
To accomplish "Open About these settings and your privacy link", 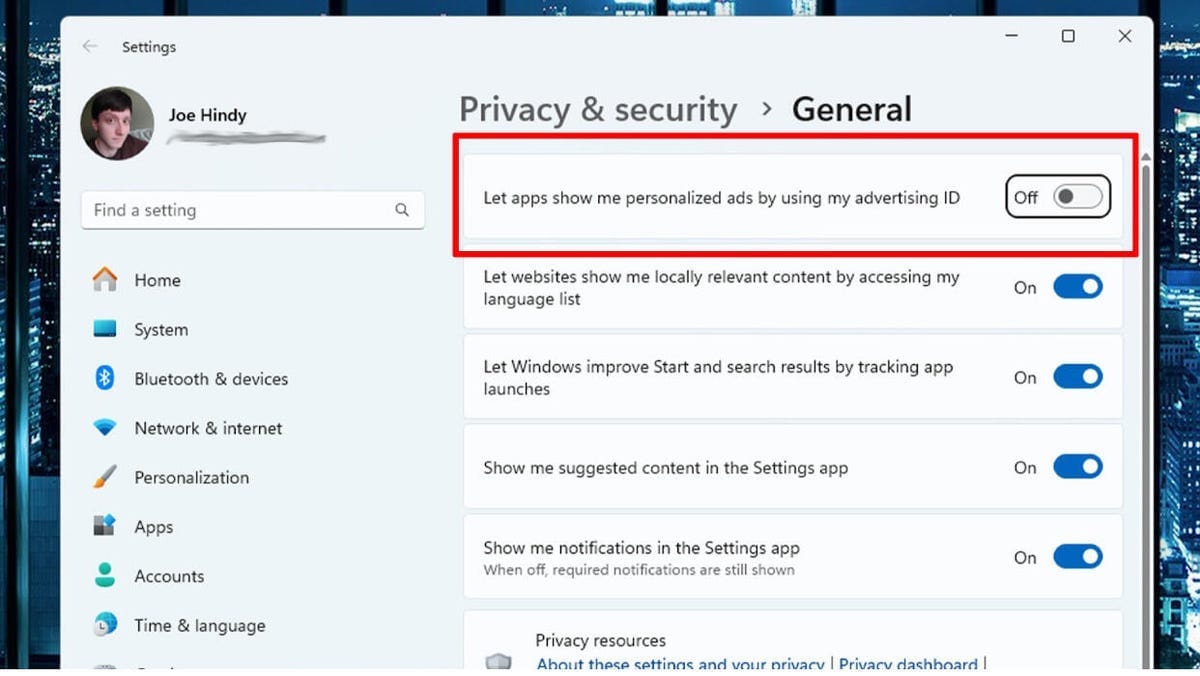I will [x=681, y=664].
